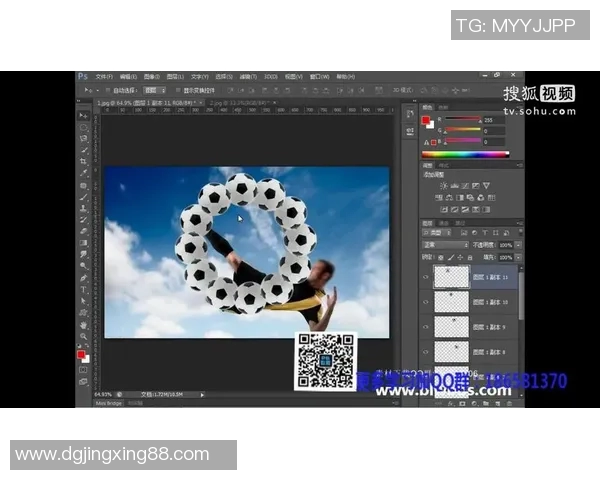Image resolution: width=600 pixels, height=480 pixels.
Task: Select the Move tool in the toolbox
Action: click(x=84, y=115)
